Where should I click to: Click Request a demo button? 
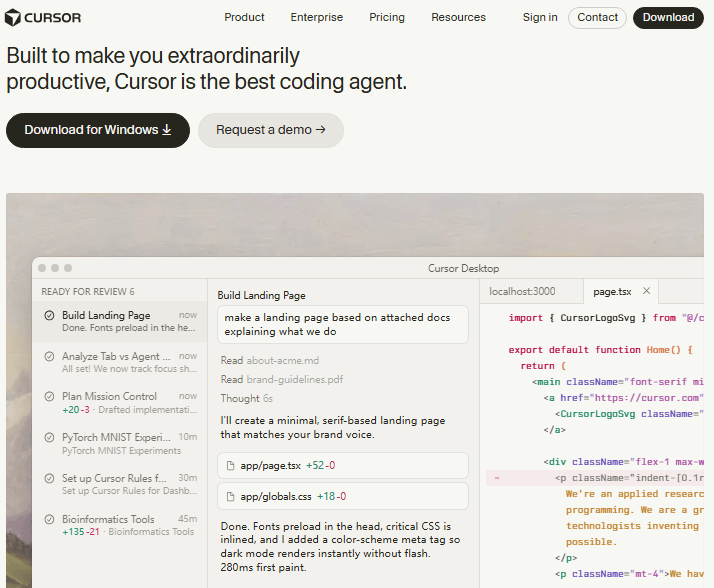tap(270, 130)
